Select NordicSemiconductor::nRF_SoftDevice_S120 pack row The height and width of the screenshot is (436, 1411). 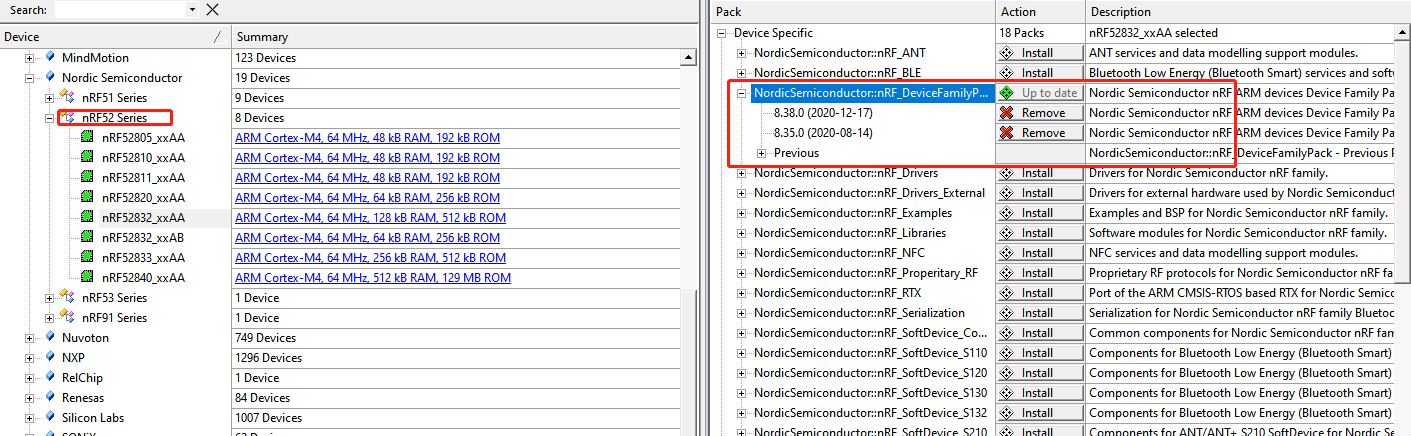tap(870, 373)
